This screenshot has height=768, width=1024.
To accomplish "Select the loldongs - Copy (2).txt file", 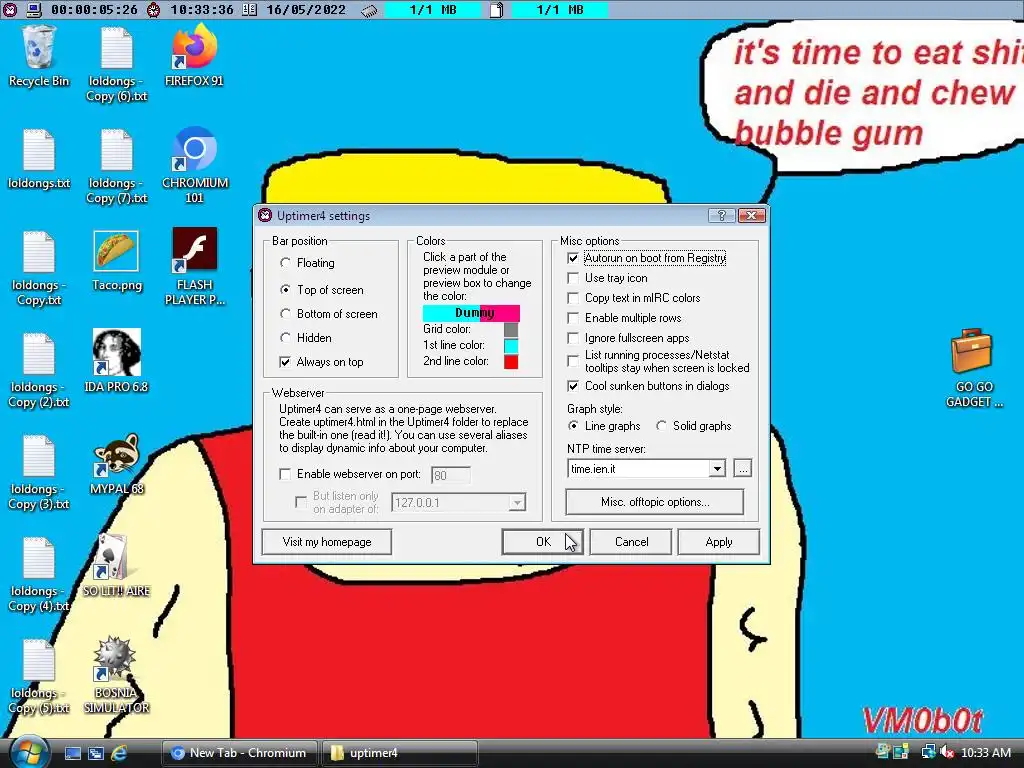I will 39,370.
